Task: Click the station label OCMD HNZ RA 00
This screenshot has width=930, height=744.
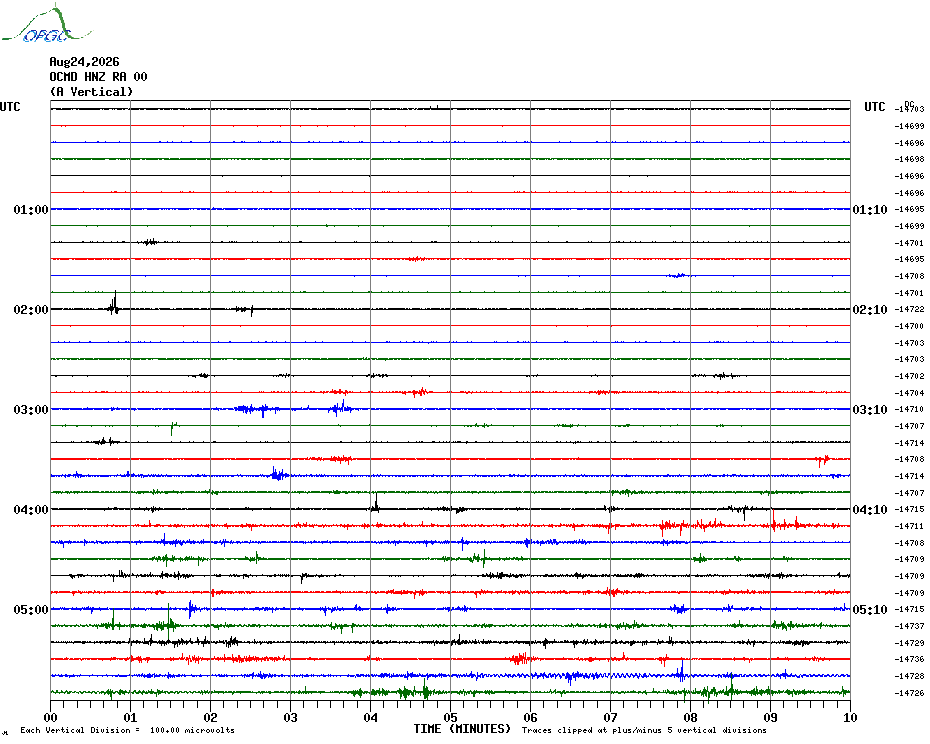Action: coord(98,77)
